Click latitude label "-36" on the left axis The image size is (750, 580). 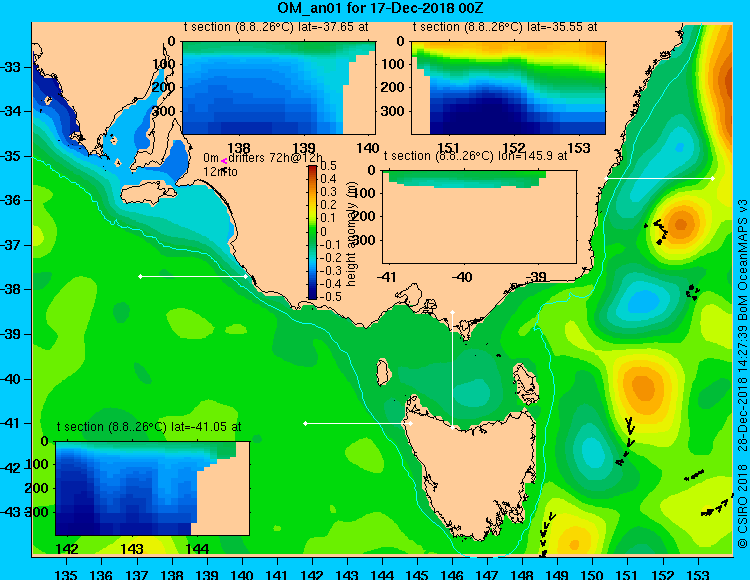(x=11, y=200)
